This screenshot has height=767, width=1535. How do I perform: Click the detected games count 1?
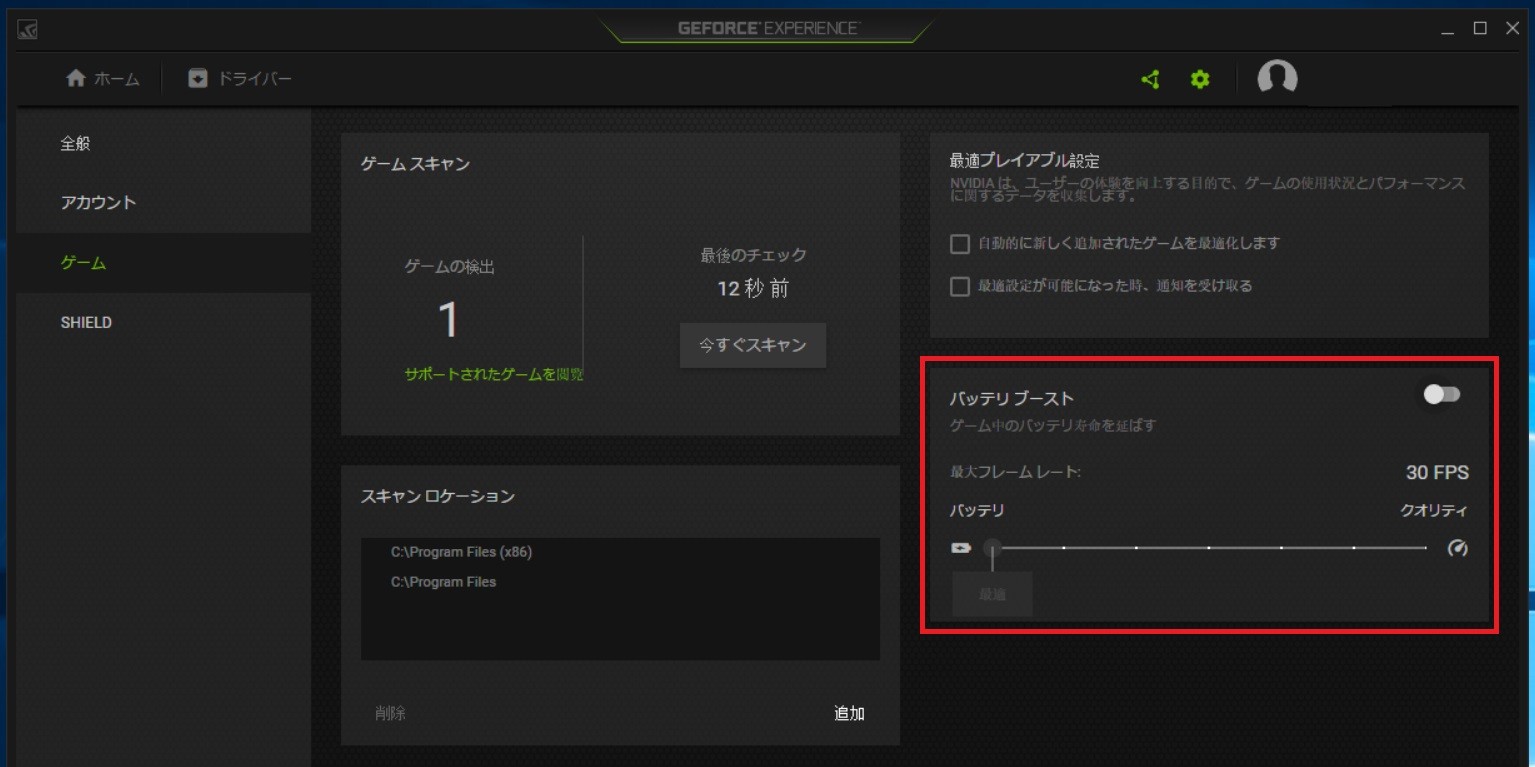[x=449, y=320]
